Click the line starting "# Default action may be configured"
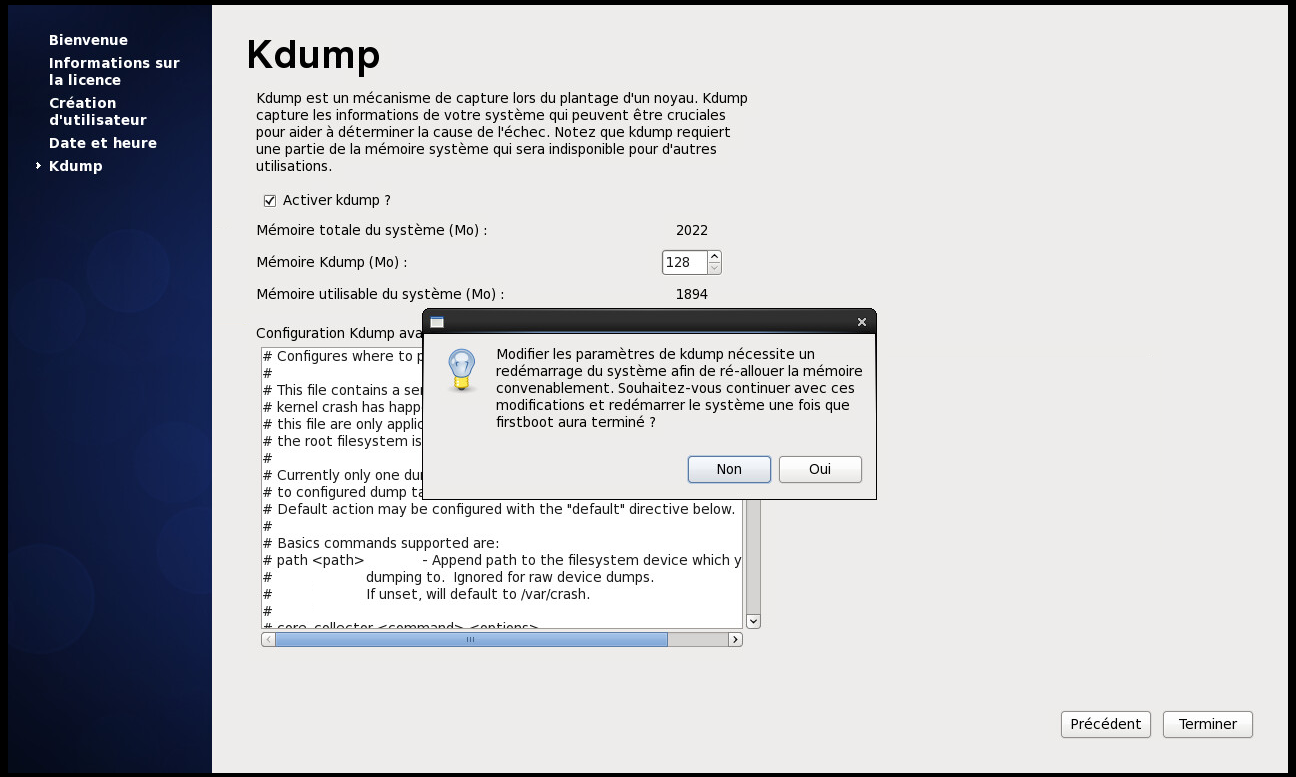The width and height of the screenshot is (1296, 777). coord(499,509)
